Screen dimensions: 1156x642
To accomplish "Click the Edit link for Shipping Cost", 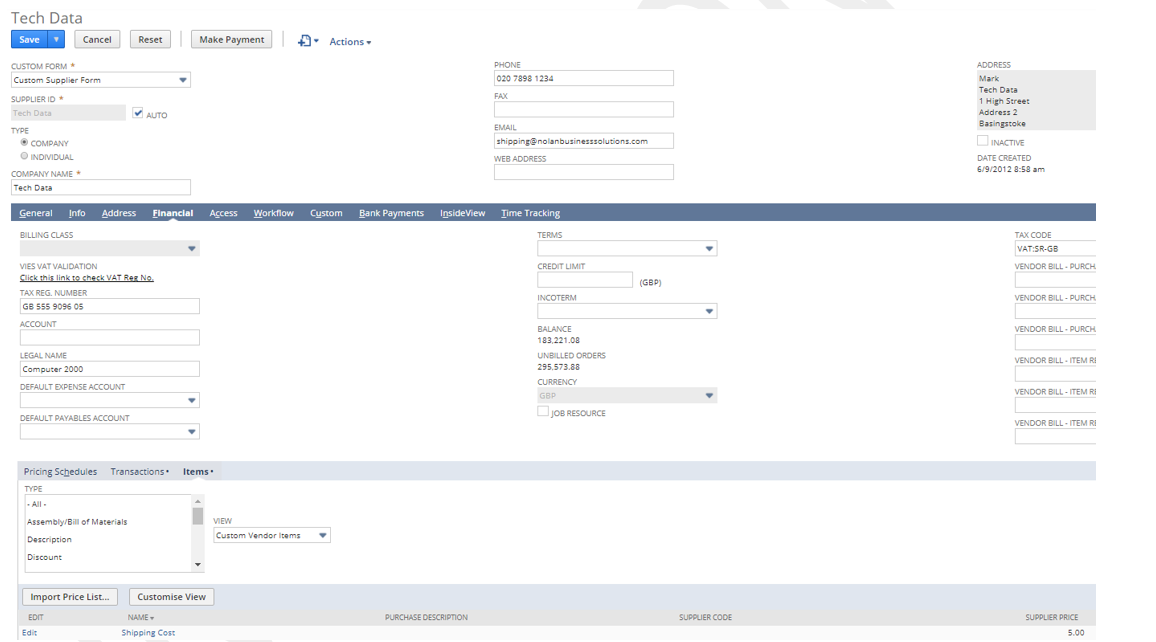I will (30, 633).
